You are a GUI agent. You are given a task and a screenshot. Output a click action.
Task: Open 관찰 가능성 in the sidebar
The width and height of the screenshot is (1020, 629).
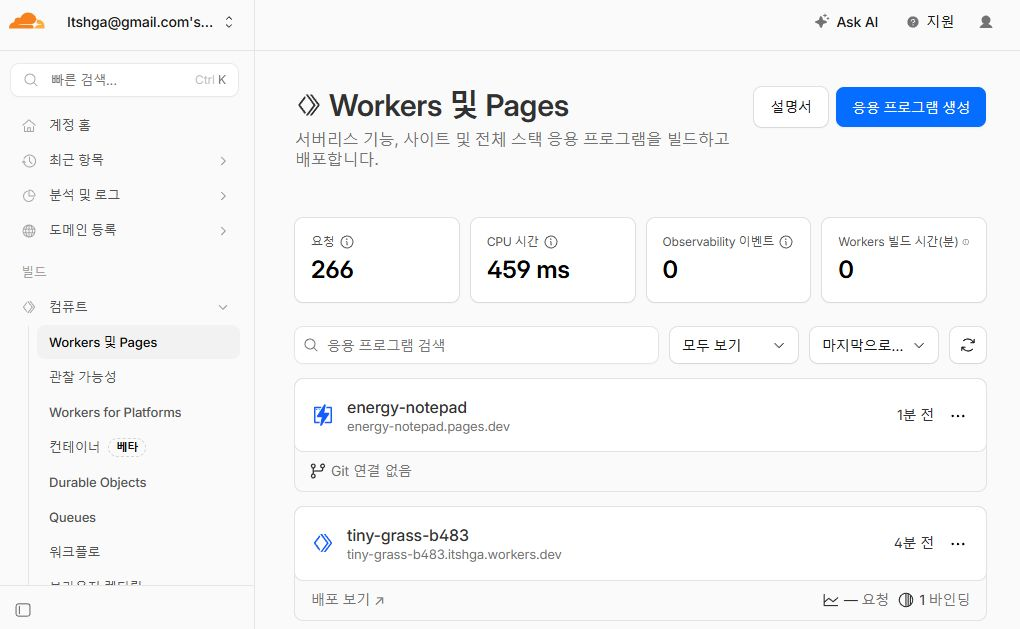coord(83,377)
